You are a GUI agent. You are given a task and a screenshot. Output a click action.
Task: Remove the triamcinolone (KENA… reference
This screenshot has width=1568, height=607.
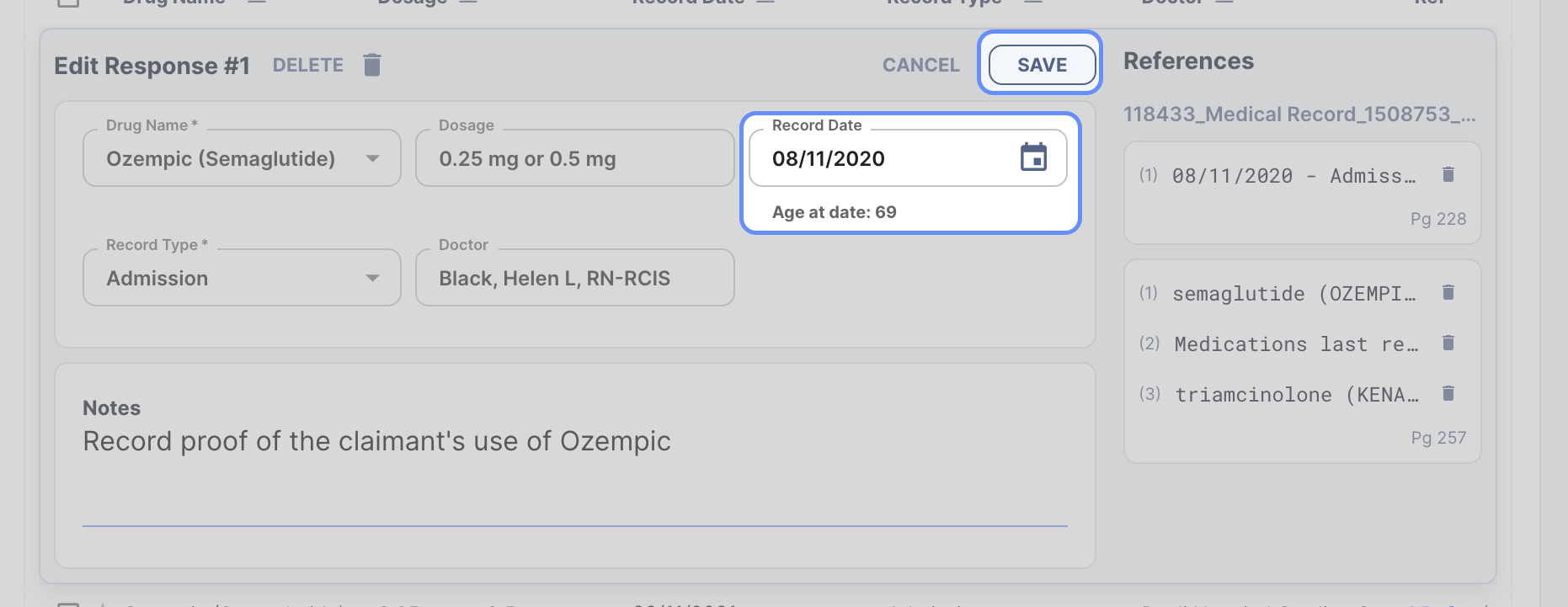point(1448,393)
